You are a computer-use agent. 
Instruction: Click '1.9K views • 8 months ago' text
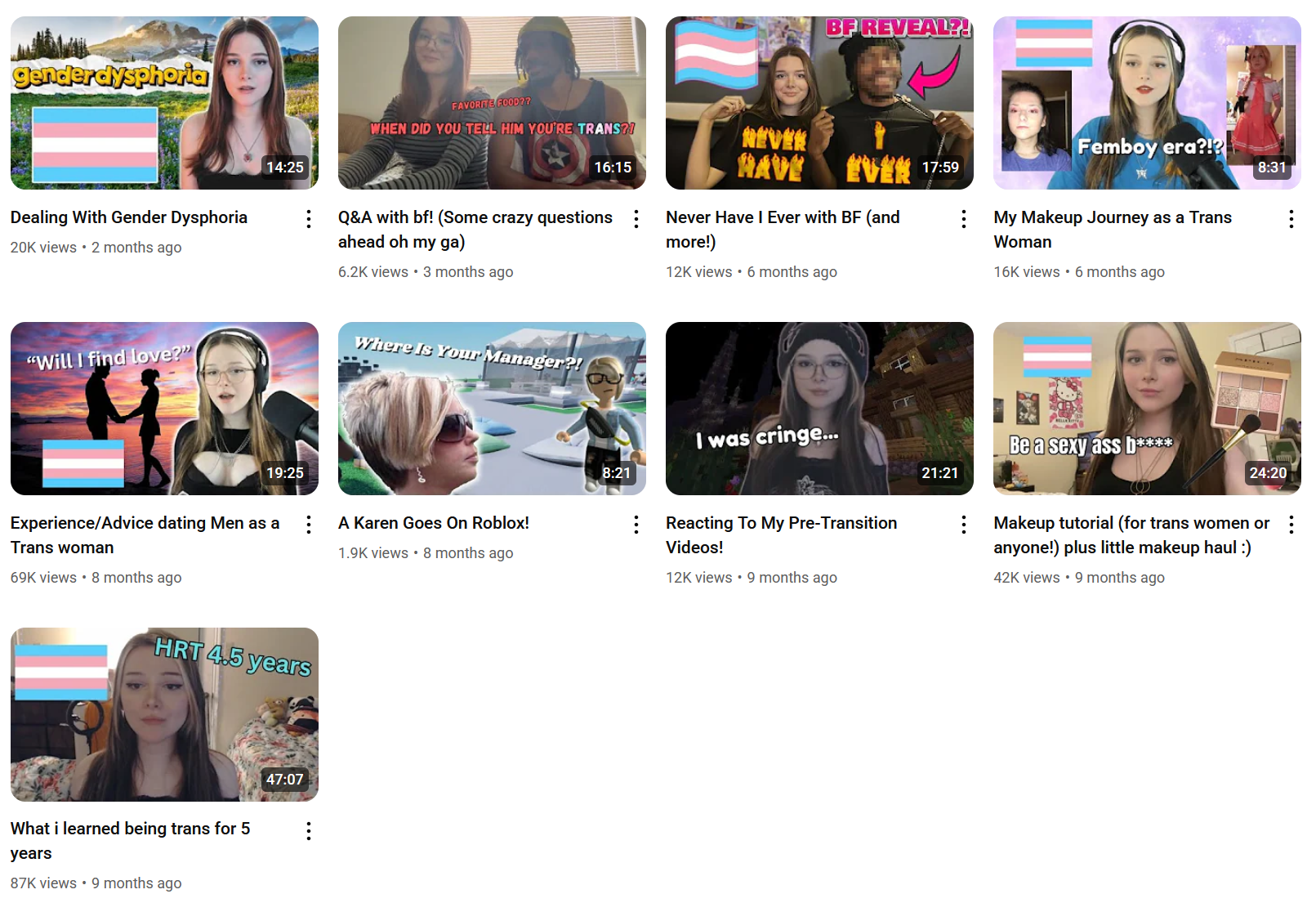[x=426, y=553]
